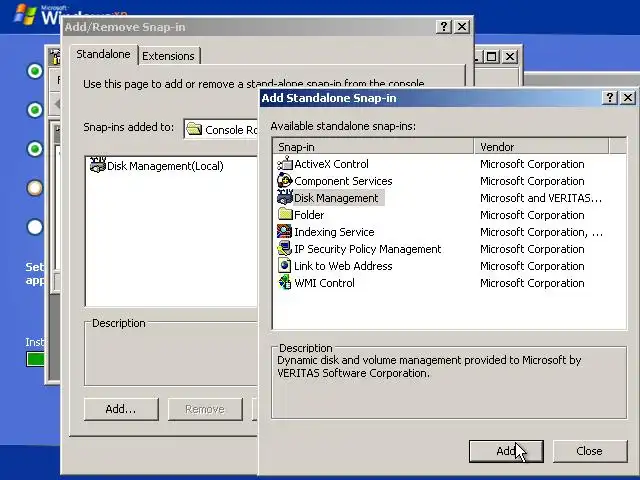The width and height of the screenshot is (640, 480).
Task: Click the third green setup step indicator
Action: click(35, 149)
